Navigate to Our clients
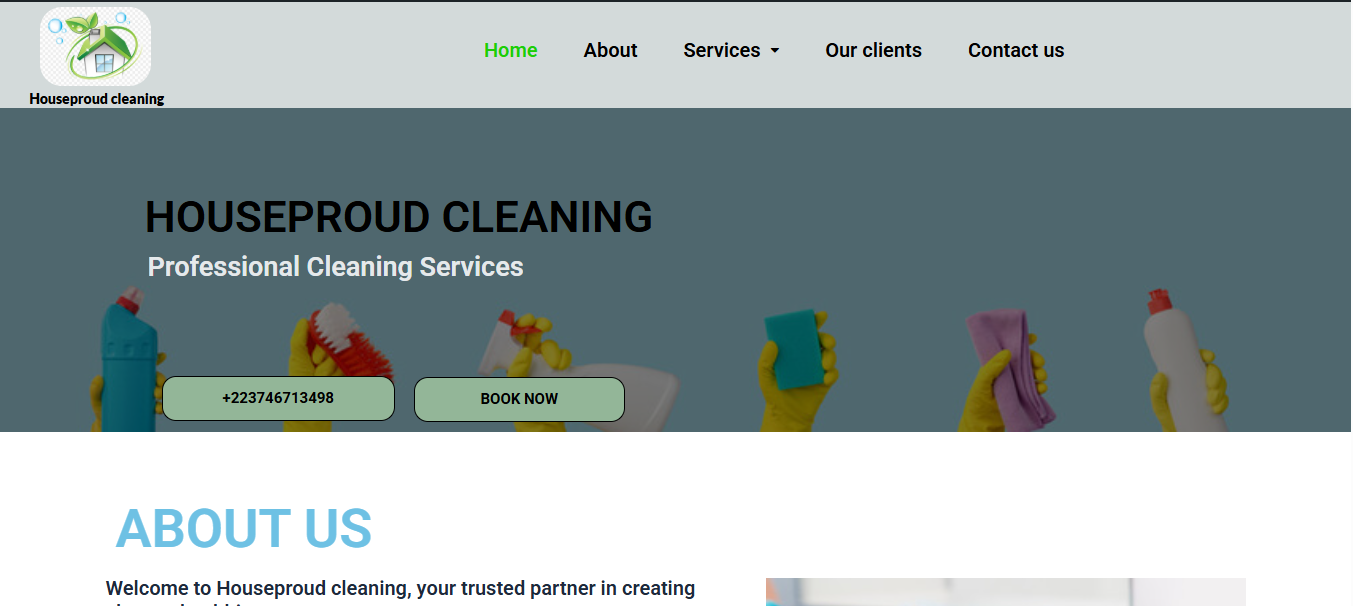 (873, 50)
